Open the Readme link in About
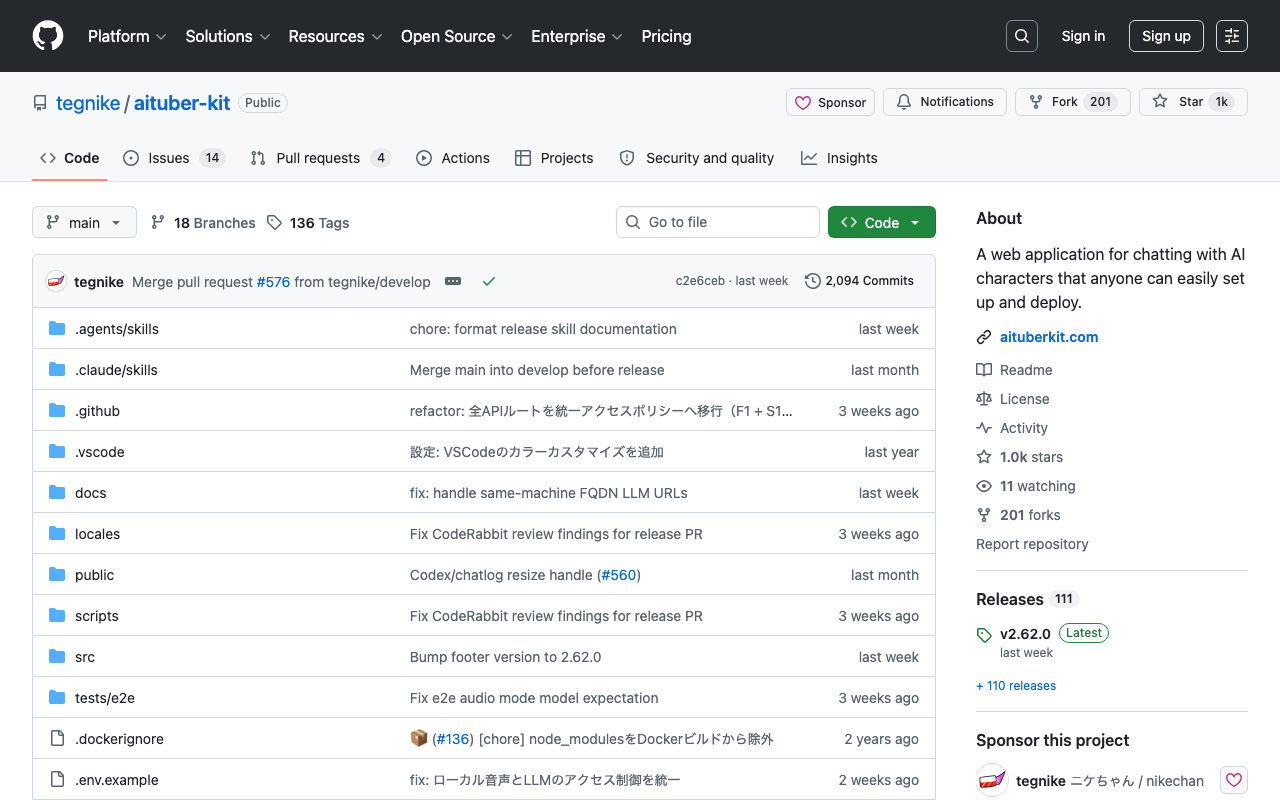 [1014, 370]
